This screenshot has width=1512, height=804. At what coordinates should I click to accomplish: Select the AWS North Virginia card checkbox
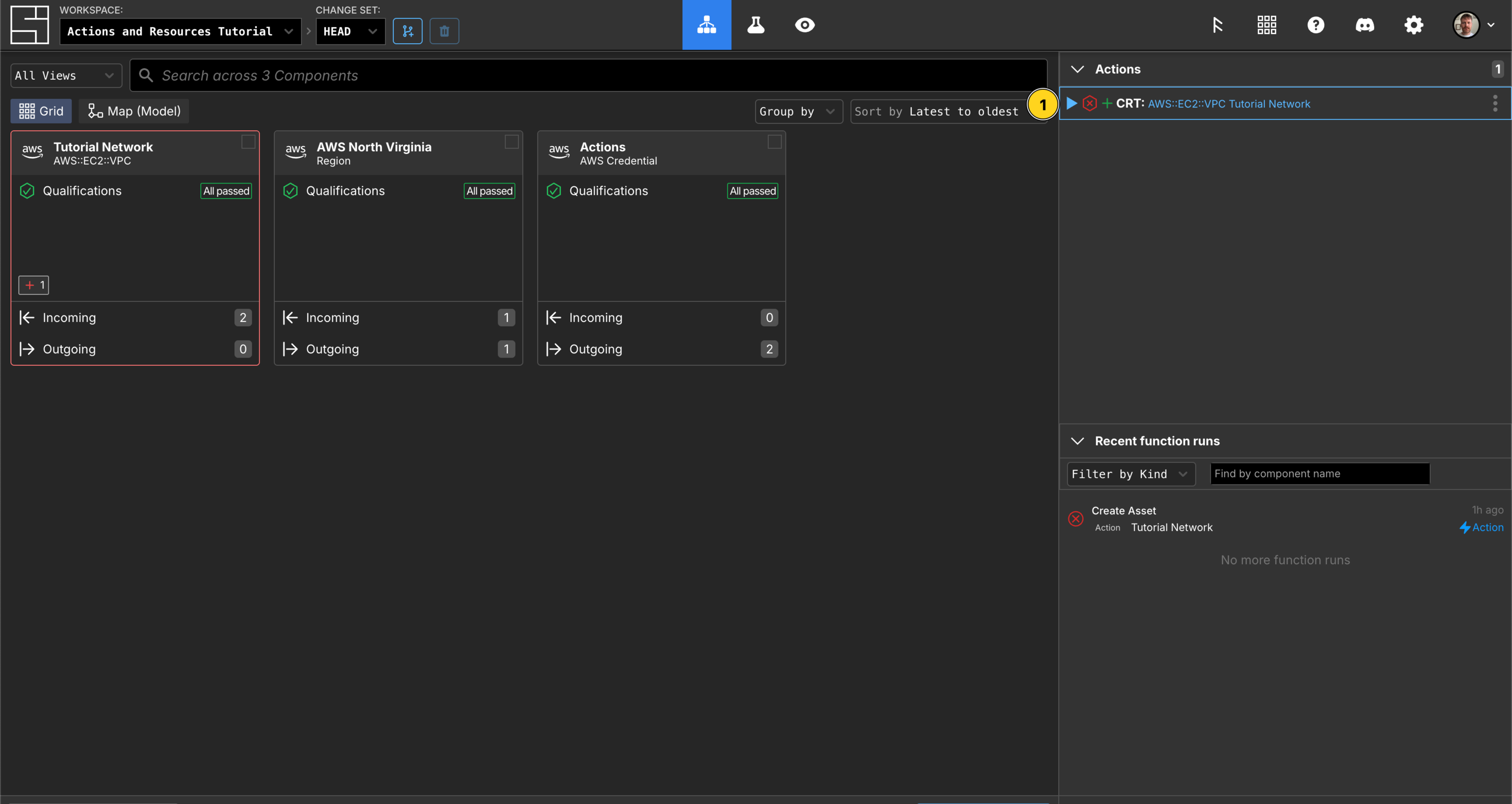pyautogui.click(x=512, y=142)
